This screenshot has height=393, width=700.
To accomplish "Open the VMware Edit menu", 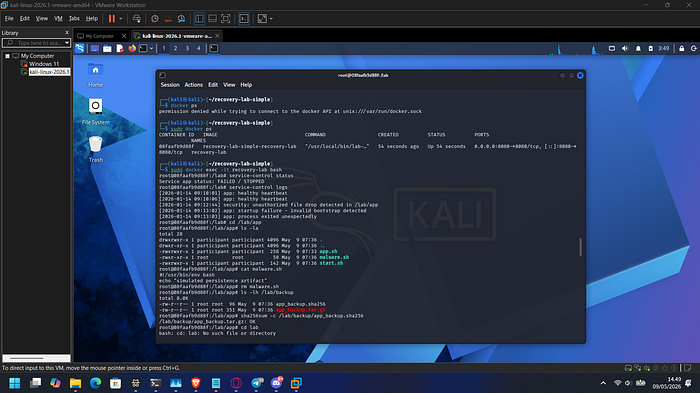I will tap(25, 19).
